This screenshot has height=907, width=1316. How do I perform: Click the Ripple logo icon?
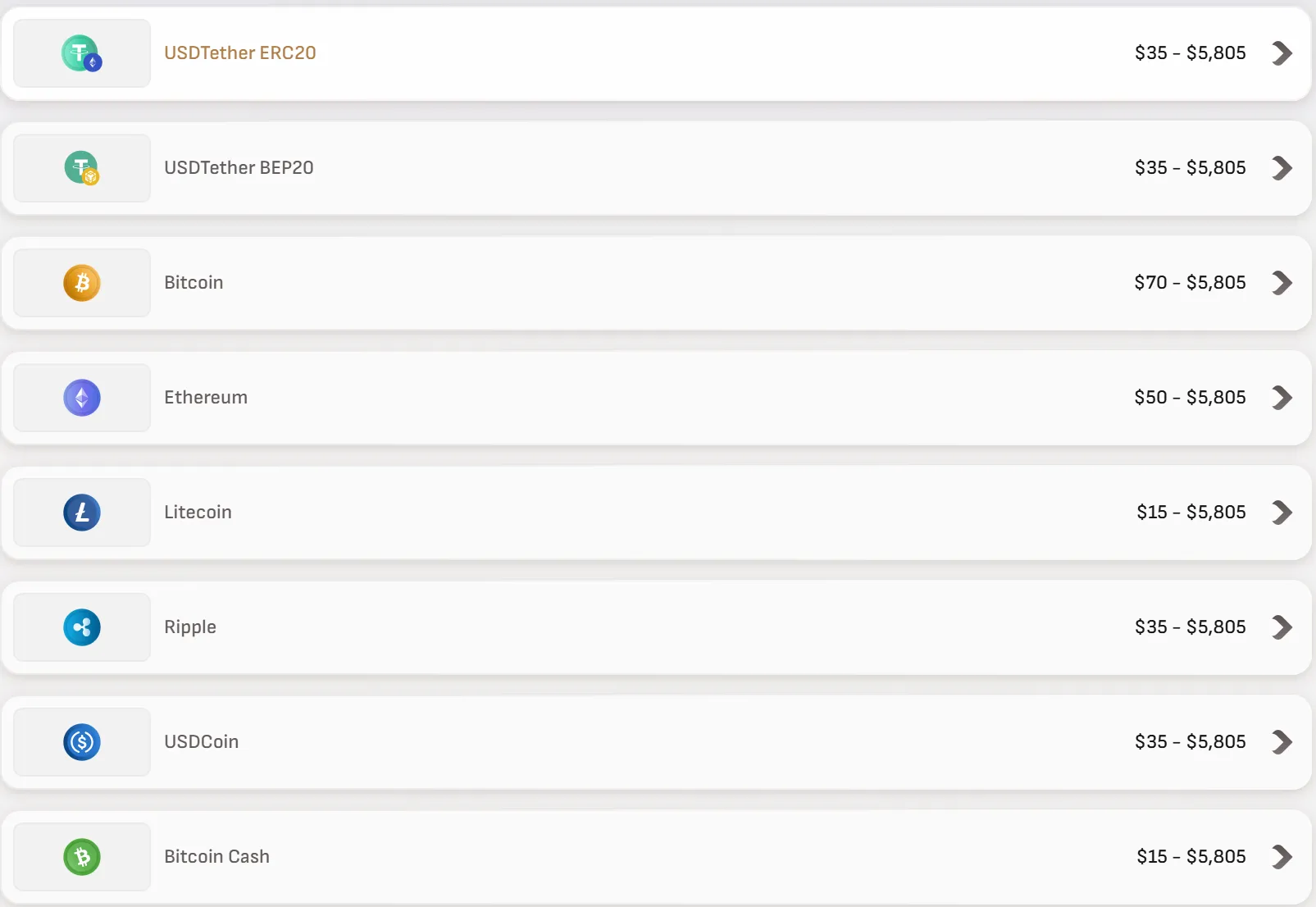click(82, 627)
